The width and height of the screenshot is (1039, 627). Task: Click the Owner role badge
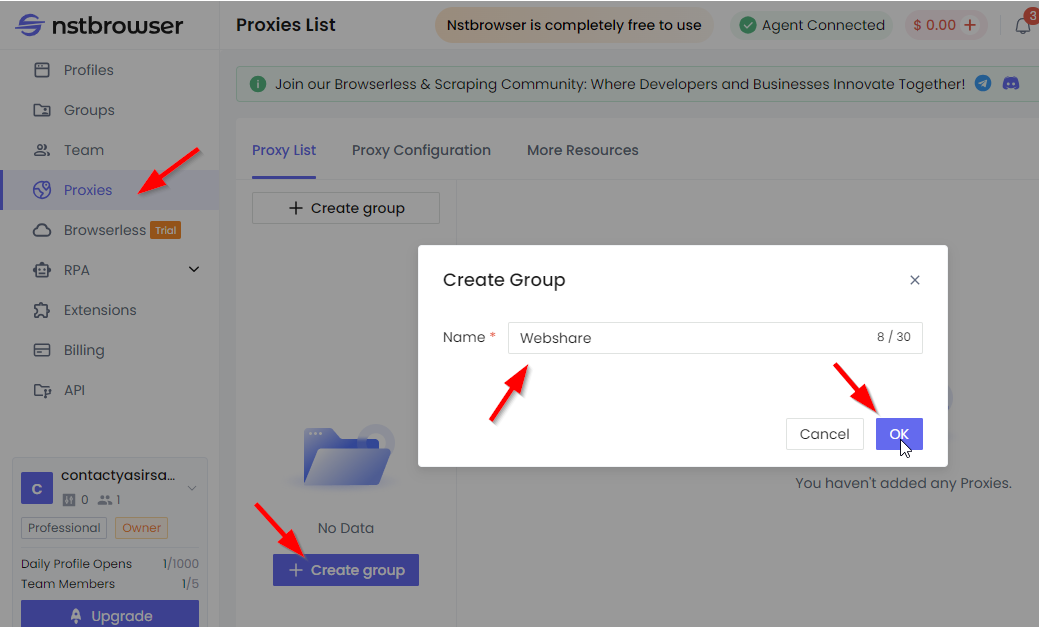[x=141, y=528]
